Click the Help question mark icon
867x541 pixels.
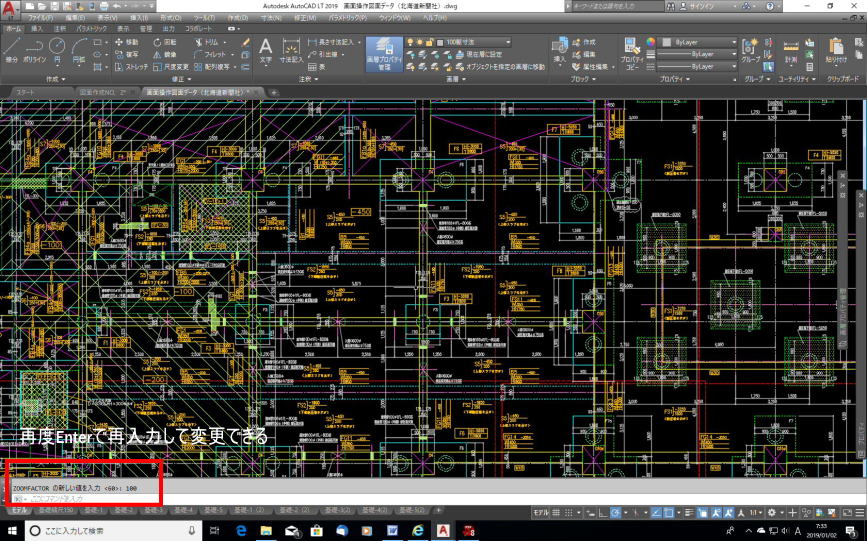770,6
